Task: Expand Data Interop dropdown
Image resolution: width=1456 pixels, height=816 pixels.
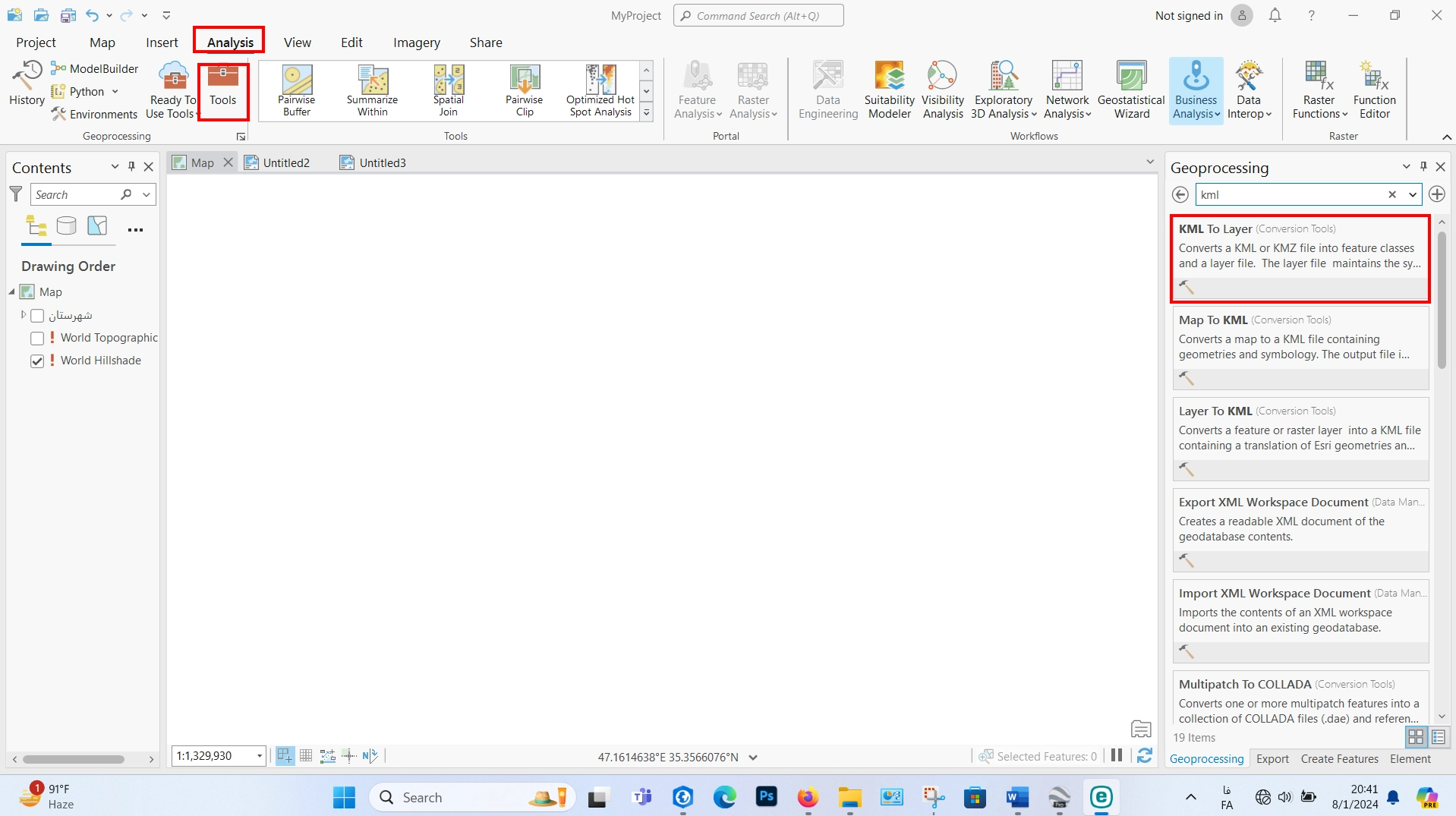Action: [1249, 90]
